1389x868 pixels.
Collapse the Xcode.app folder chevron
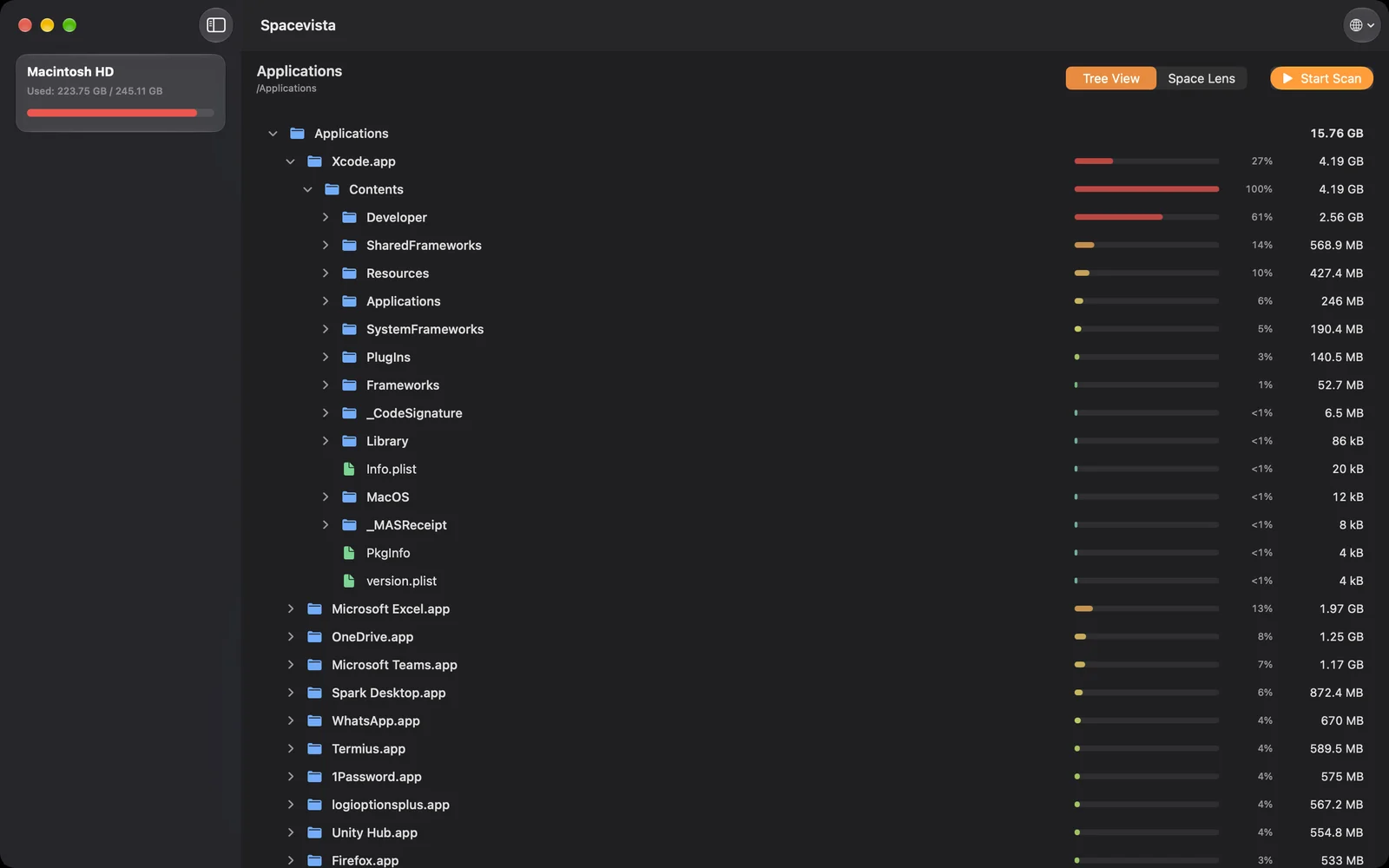click(290, 161)
